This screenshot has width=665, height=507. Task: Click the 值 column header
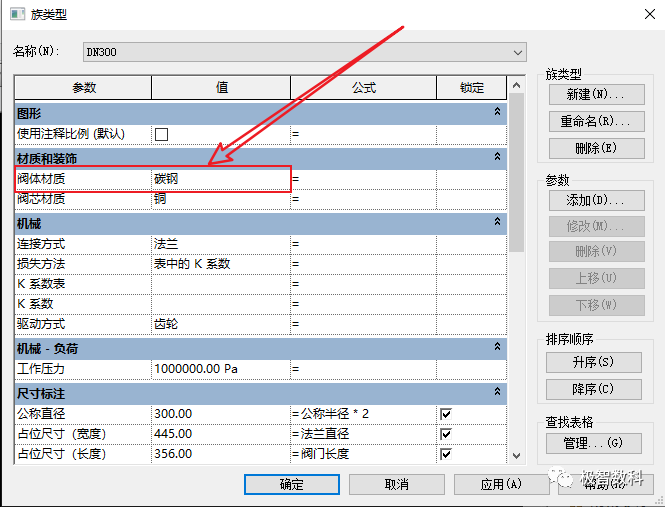[221, 88]
